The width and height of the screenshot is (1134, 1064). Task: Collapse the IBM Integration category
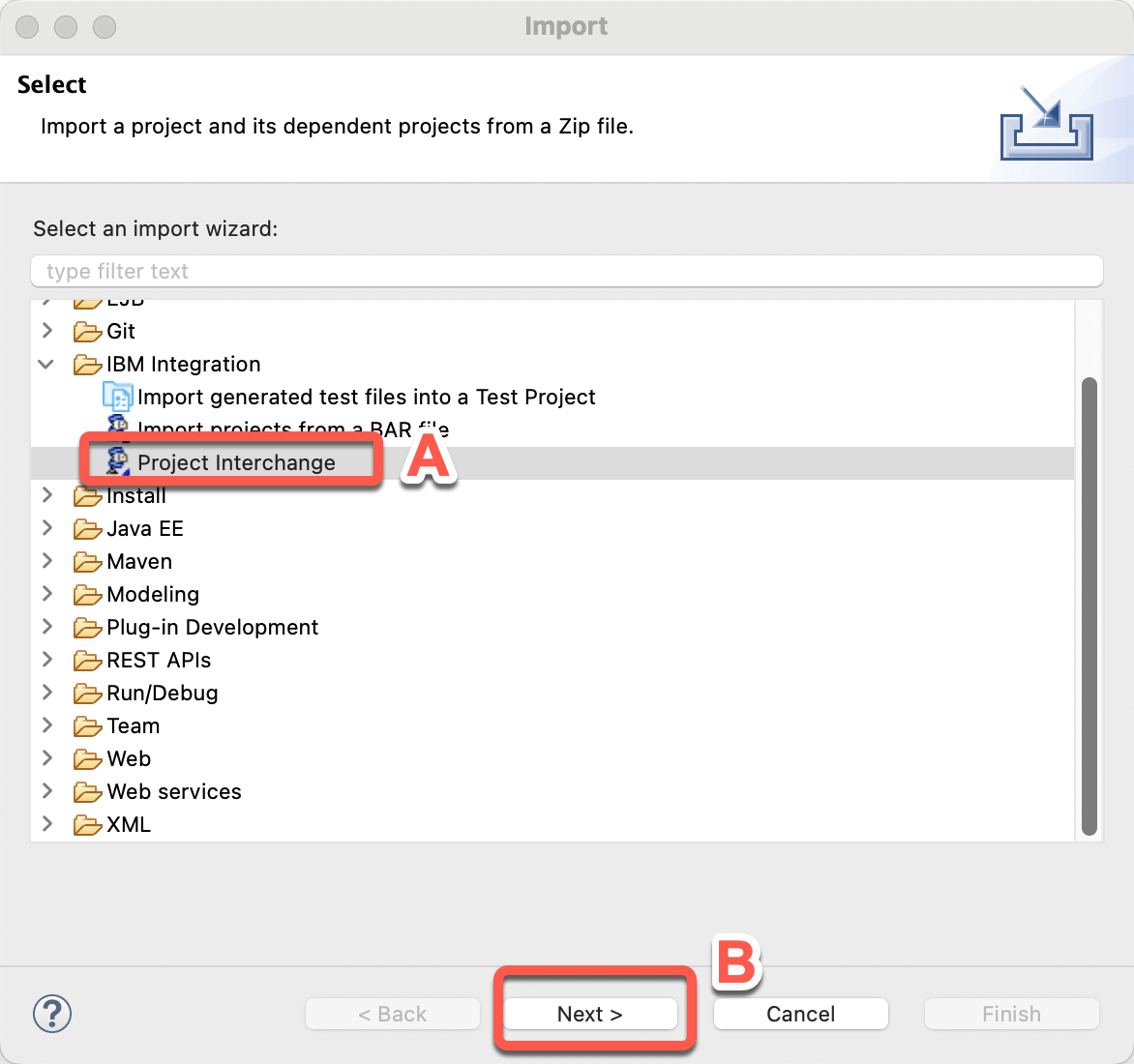(46, 365)
